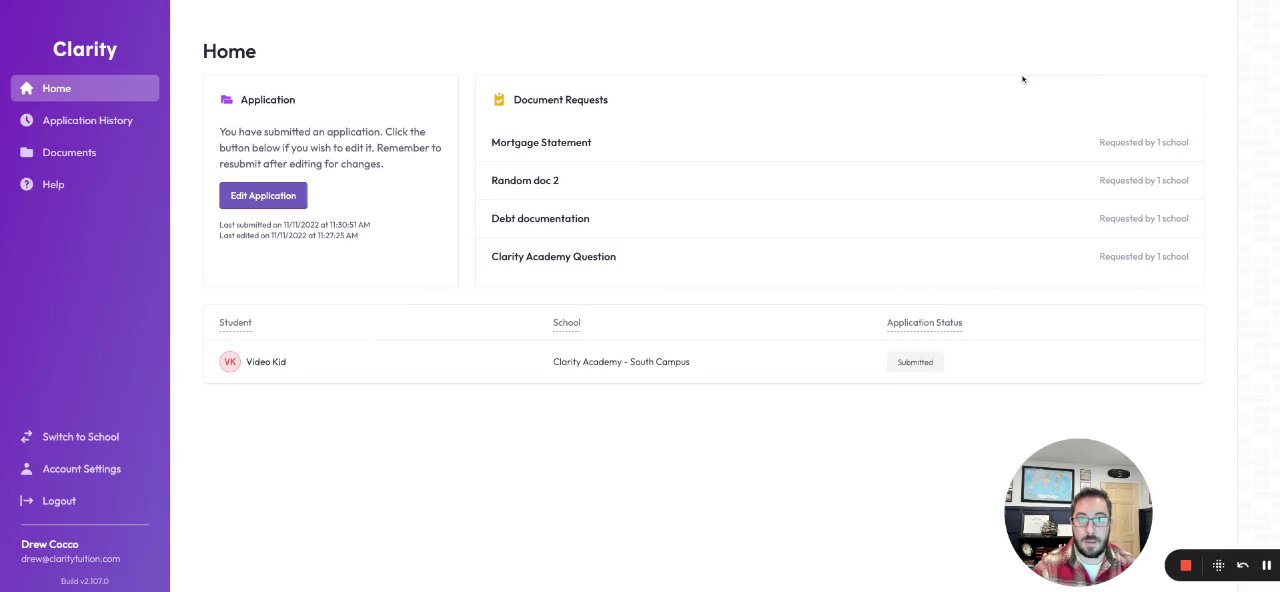Click the Switch to School arrows icon
Image resolution: width=1280 pixels, height=592 pixels.
click(27, 437)
